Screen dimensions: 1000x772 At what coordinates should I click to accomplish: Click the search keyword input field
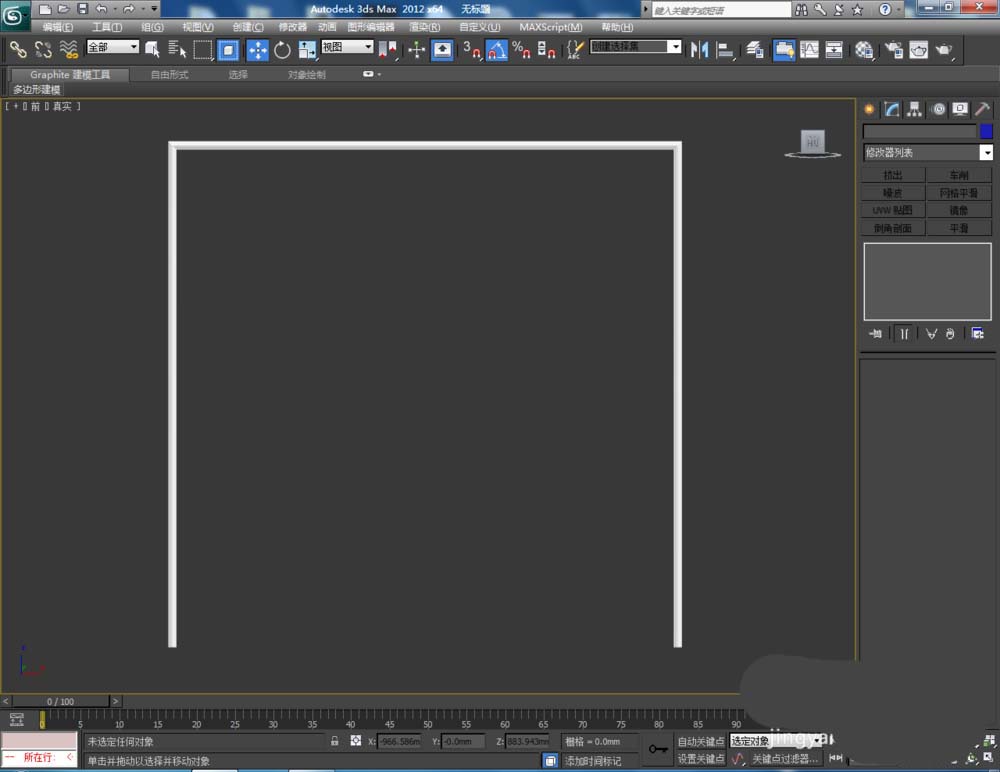[721, 10]
